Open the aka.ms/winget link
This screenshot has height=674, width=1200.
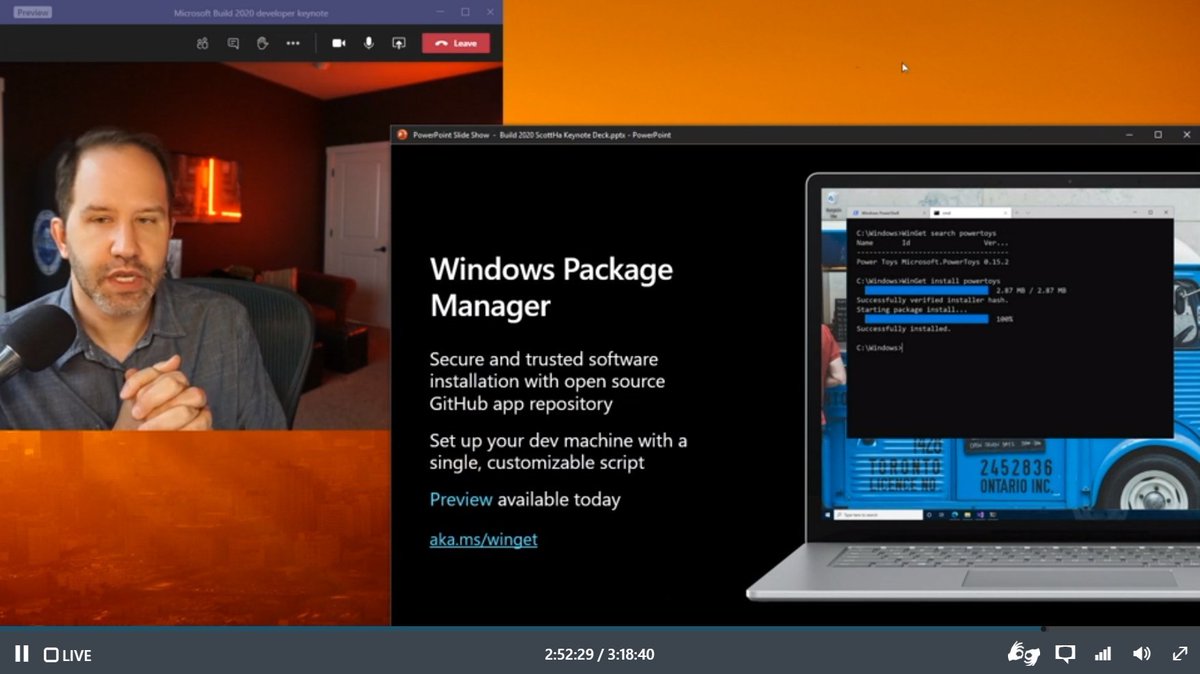point(482,539)
